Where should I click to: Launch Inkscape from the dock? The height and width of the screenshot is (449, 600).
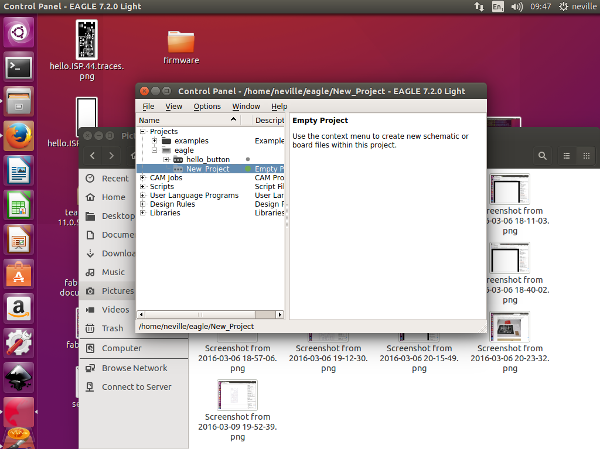[18, 377]
